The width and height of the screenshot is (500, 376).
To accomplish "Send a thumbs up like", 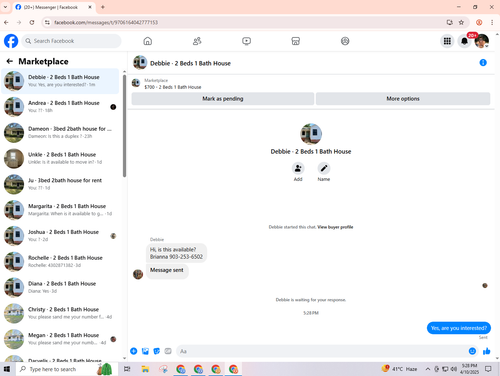I will tap(487, 351).
